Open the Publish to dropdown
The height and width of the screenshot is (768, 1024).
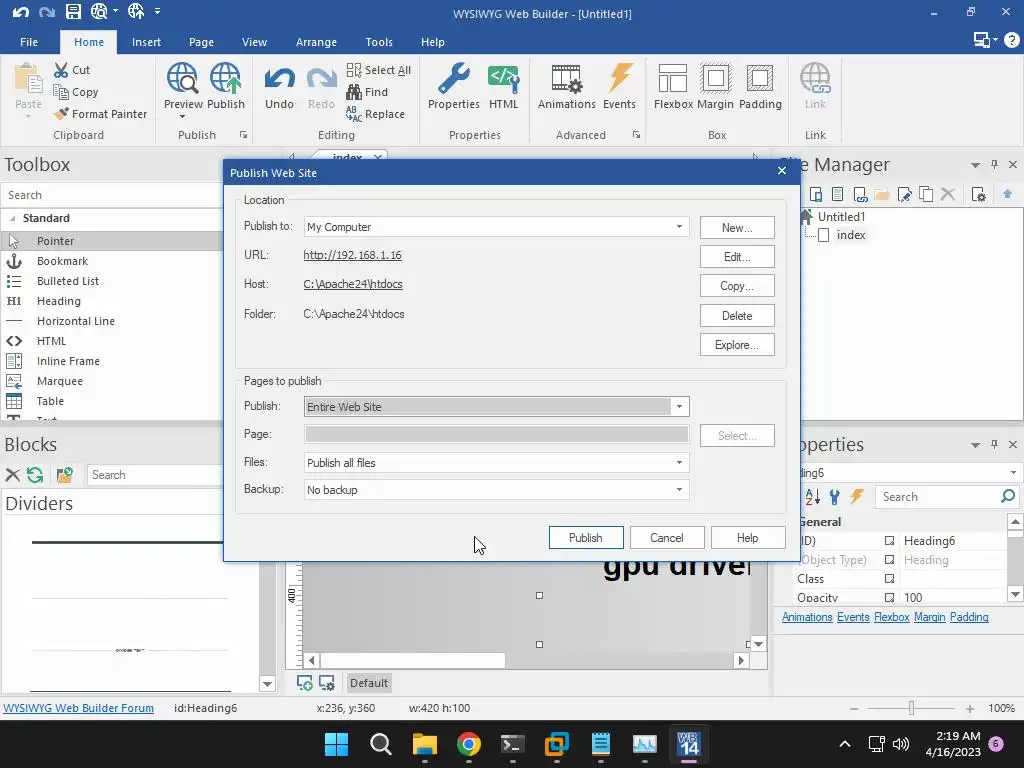pos(679,227)
